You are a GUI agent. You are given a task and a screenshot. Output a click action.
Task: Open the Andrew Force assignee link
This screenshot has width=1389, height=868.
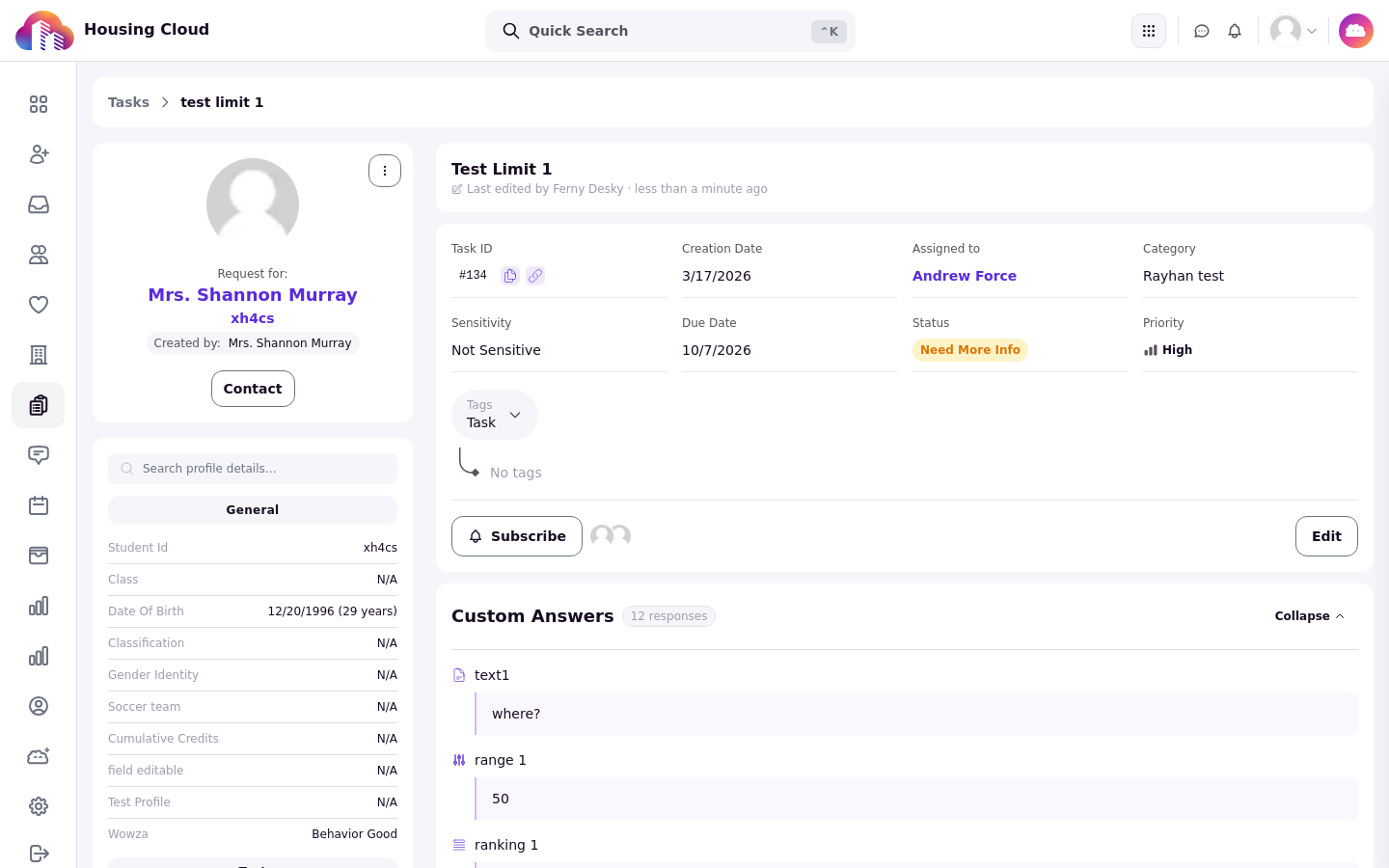point(965,276)
